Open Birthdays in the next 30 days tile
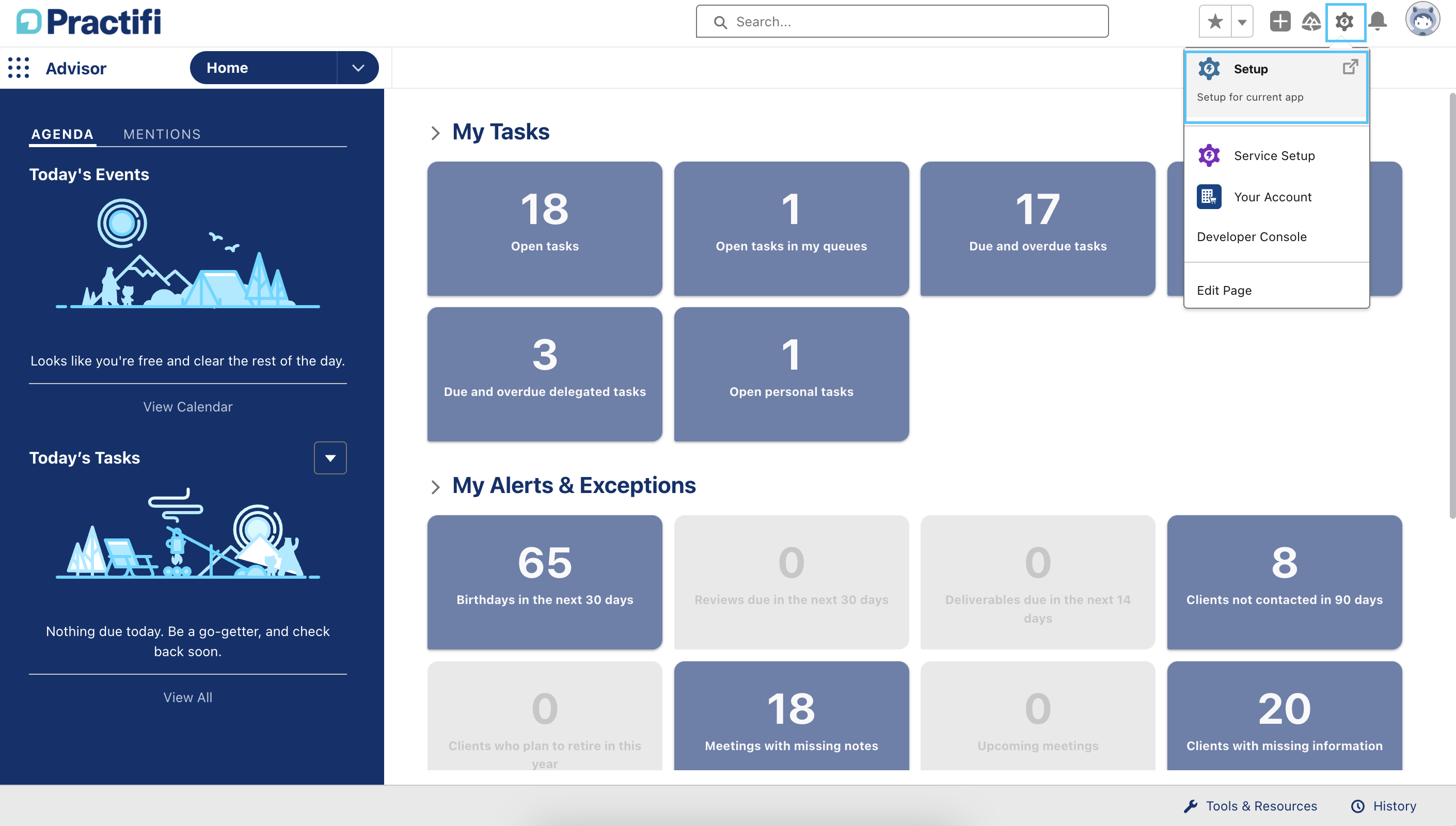Image resolution: width=1456 pixels, height=826 pixels. 545,582
